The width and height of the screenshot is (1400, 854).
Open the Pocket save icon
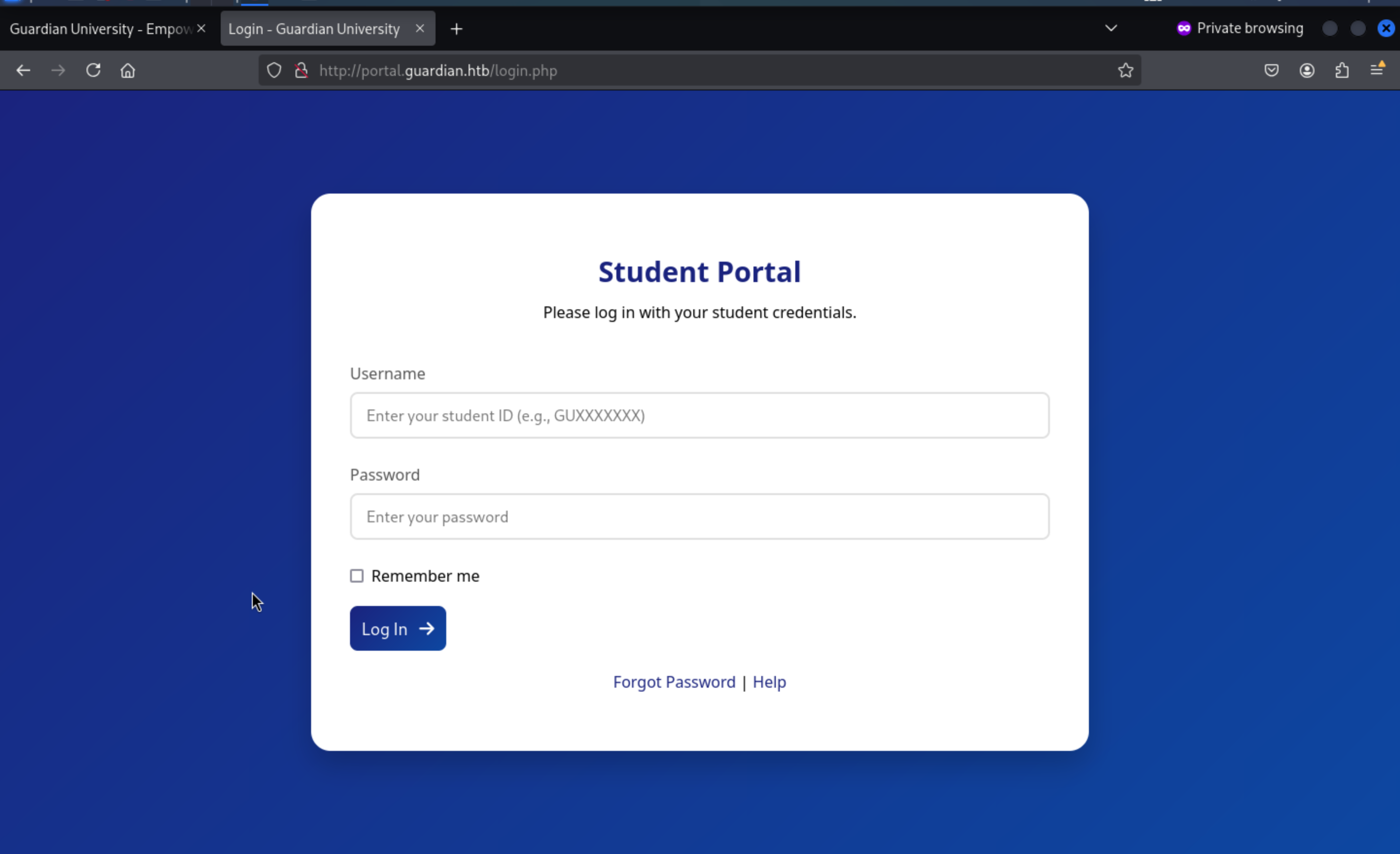pos(1271,71)
